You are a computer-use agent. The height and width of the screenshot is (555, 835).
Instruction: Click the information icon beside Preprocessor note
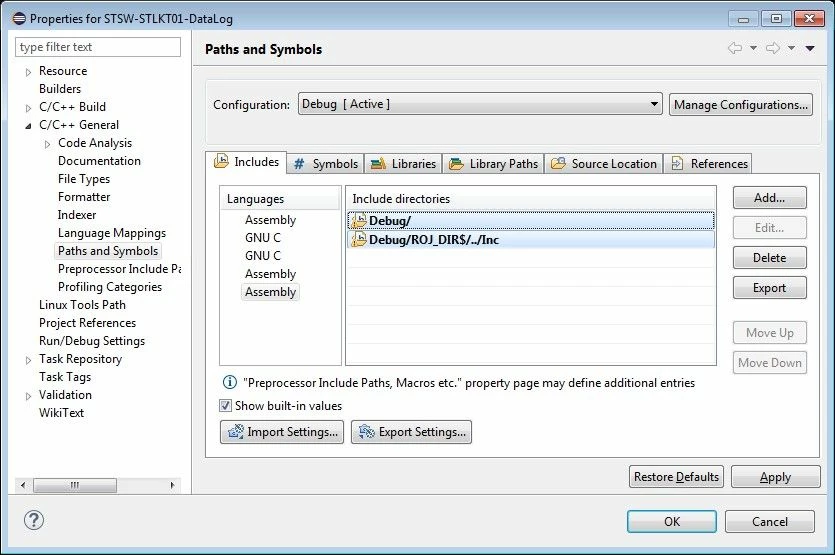click(x=230, y=382)
